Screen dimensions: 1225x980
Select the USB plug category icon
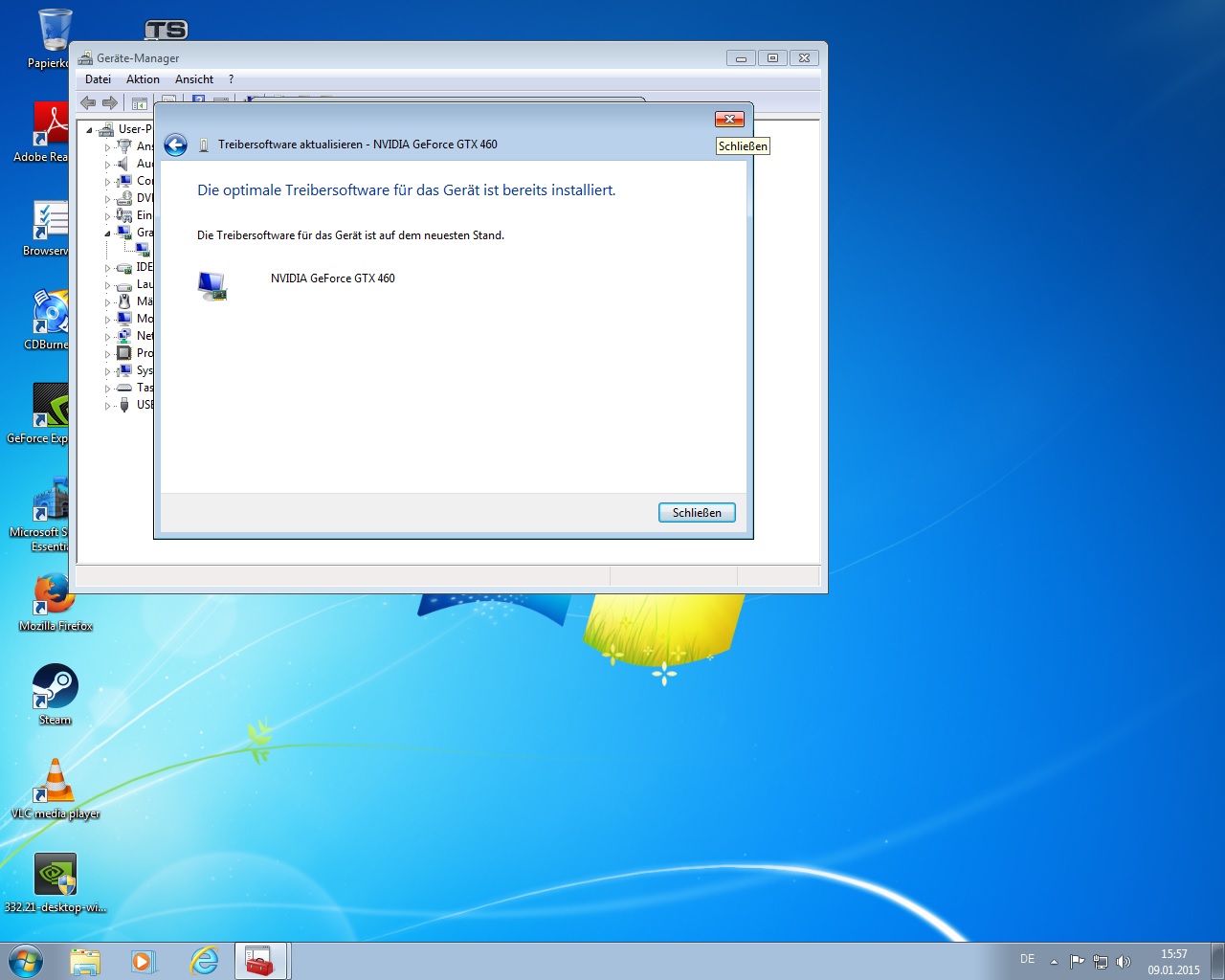coord(123,405)
